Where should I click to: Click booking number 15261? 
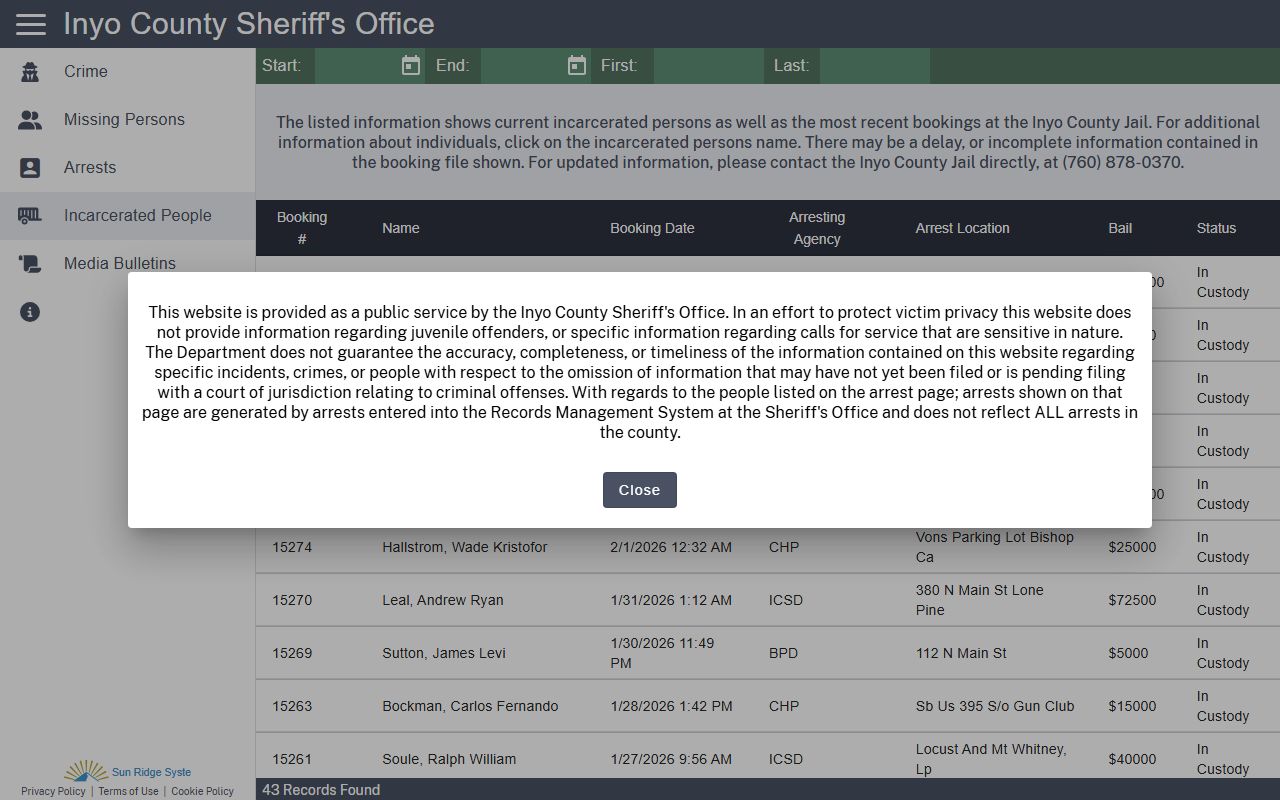point(292,759)
